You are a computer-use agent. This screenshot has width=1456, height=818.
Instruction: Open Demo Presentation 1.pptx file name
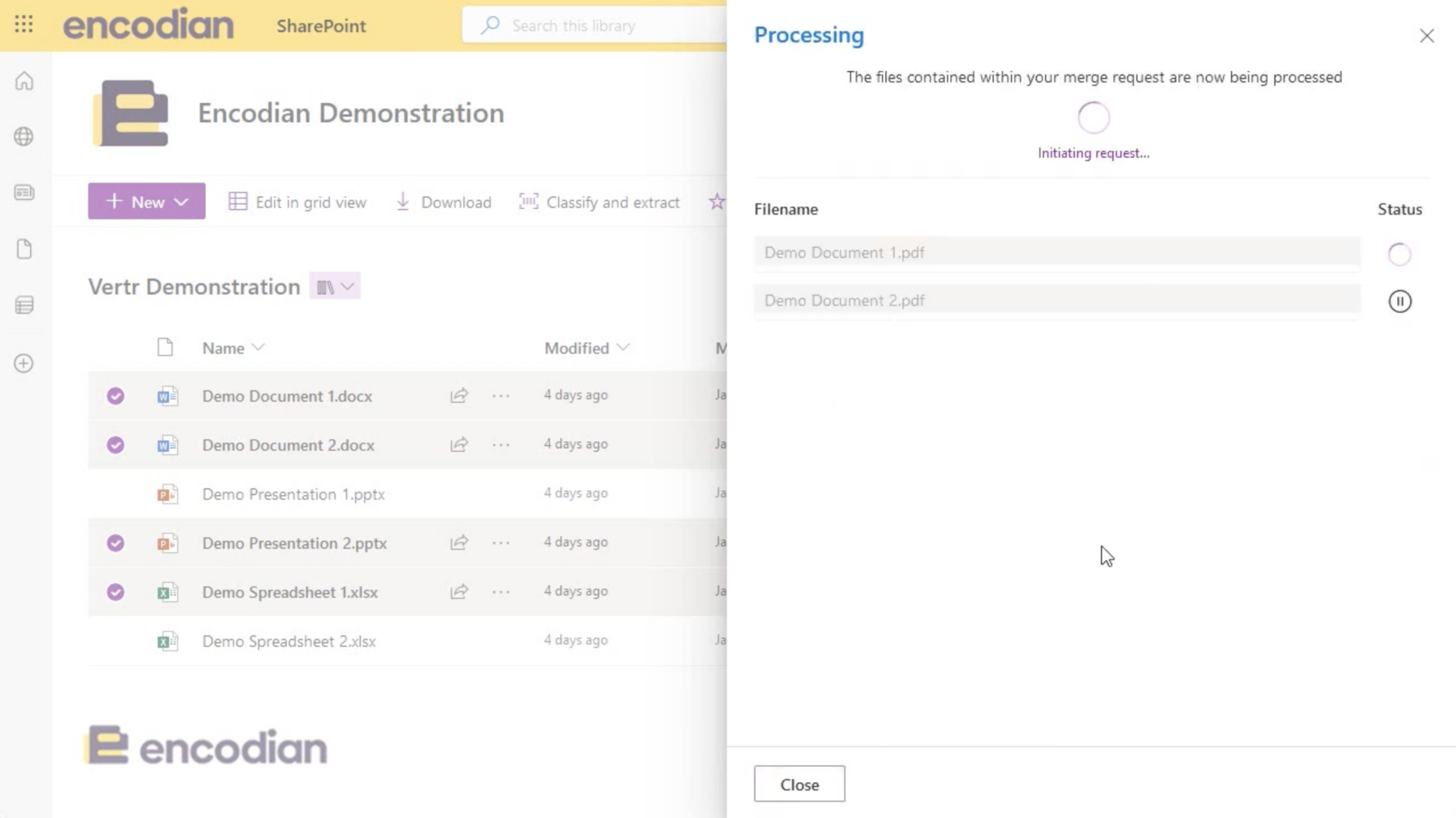(x=294, y=494)
